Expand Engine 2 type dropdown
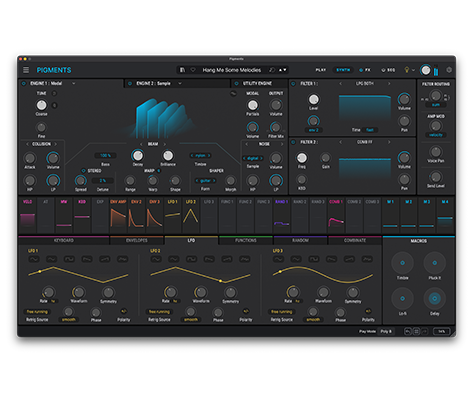The width and height of the screenshot is (473, 400). click(x=180, y=83)
